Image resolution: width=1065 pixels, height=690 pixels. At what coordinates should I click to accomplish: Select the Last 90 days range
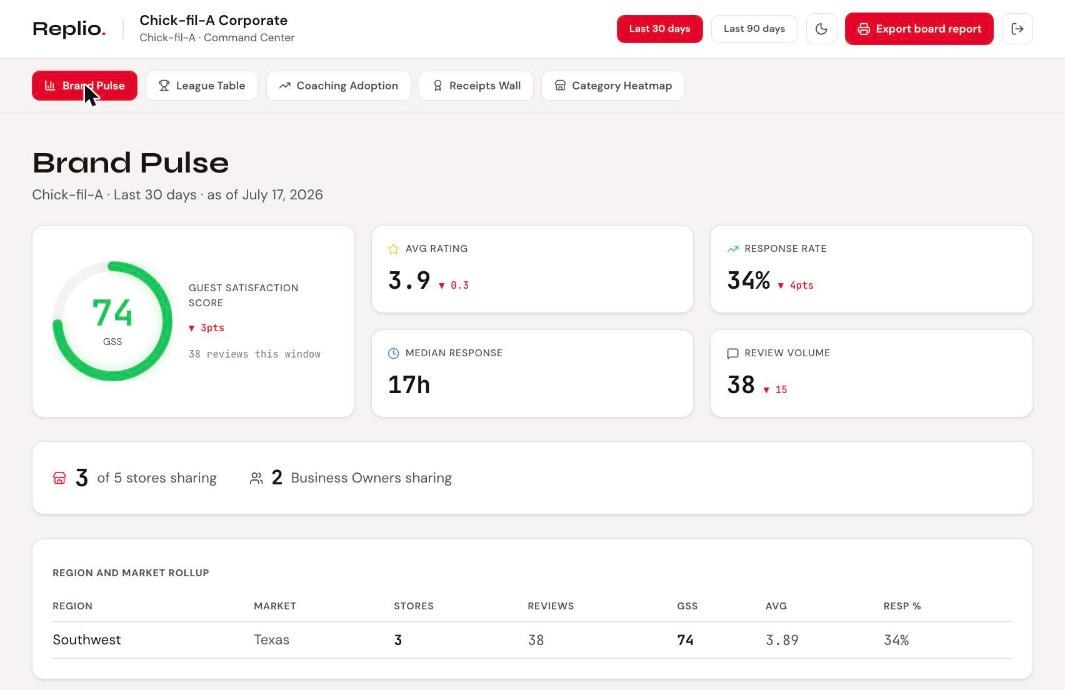click(754, 29)
